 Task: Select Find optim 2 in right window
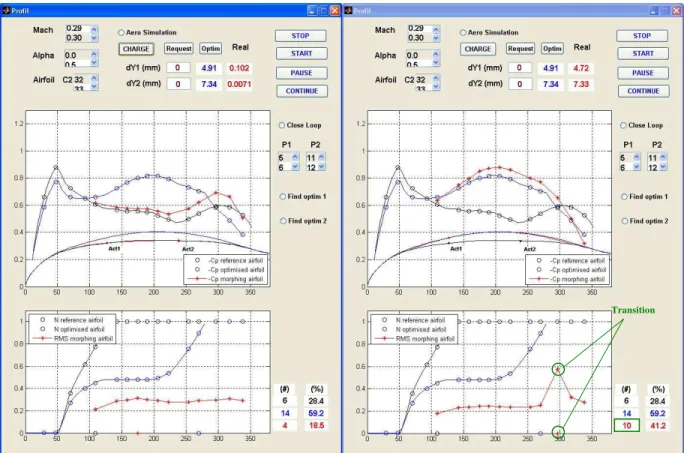(x=625, y=221)
